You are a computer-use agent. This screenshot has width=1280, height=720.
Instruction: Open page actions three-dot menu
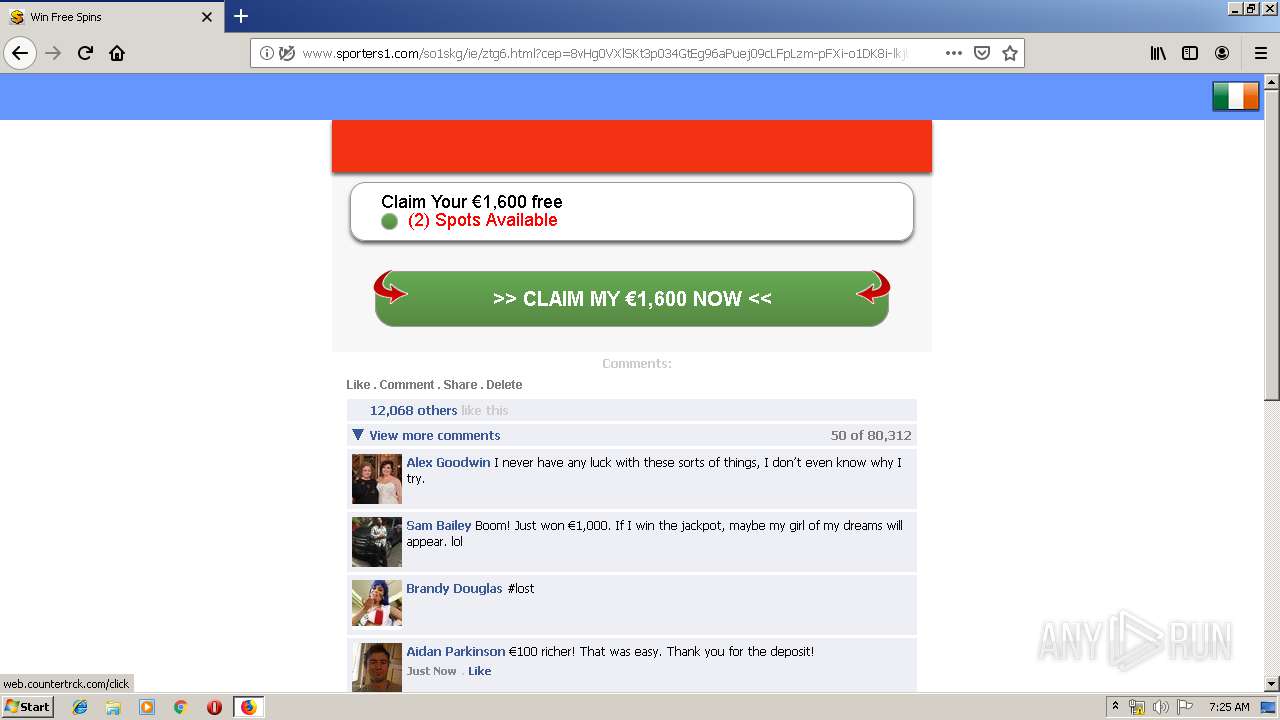click(954, 53)
